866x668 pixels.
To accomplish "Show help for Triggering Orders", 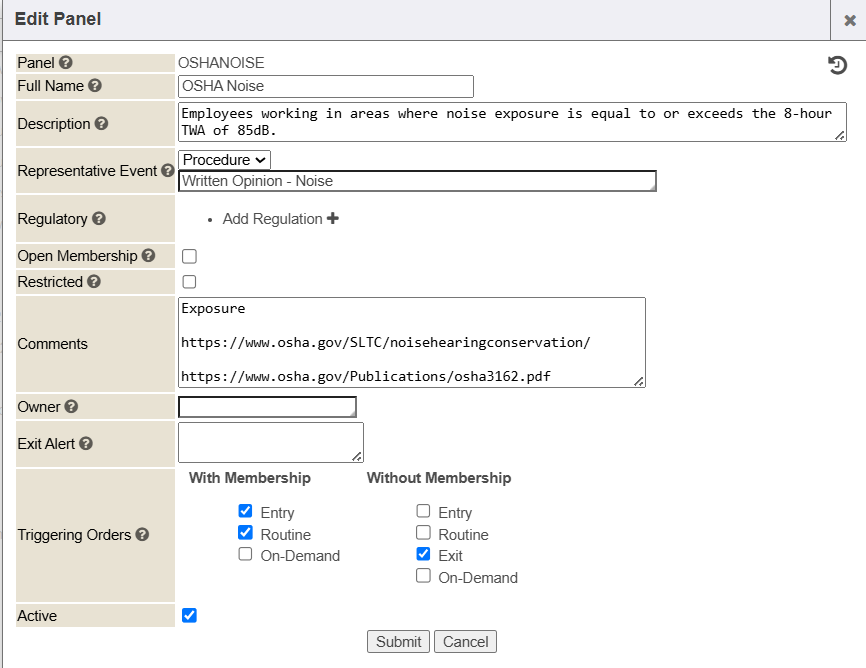I will pyautogui.click(x=142, y=535).
